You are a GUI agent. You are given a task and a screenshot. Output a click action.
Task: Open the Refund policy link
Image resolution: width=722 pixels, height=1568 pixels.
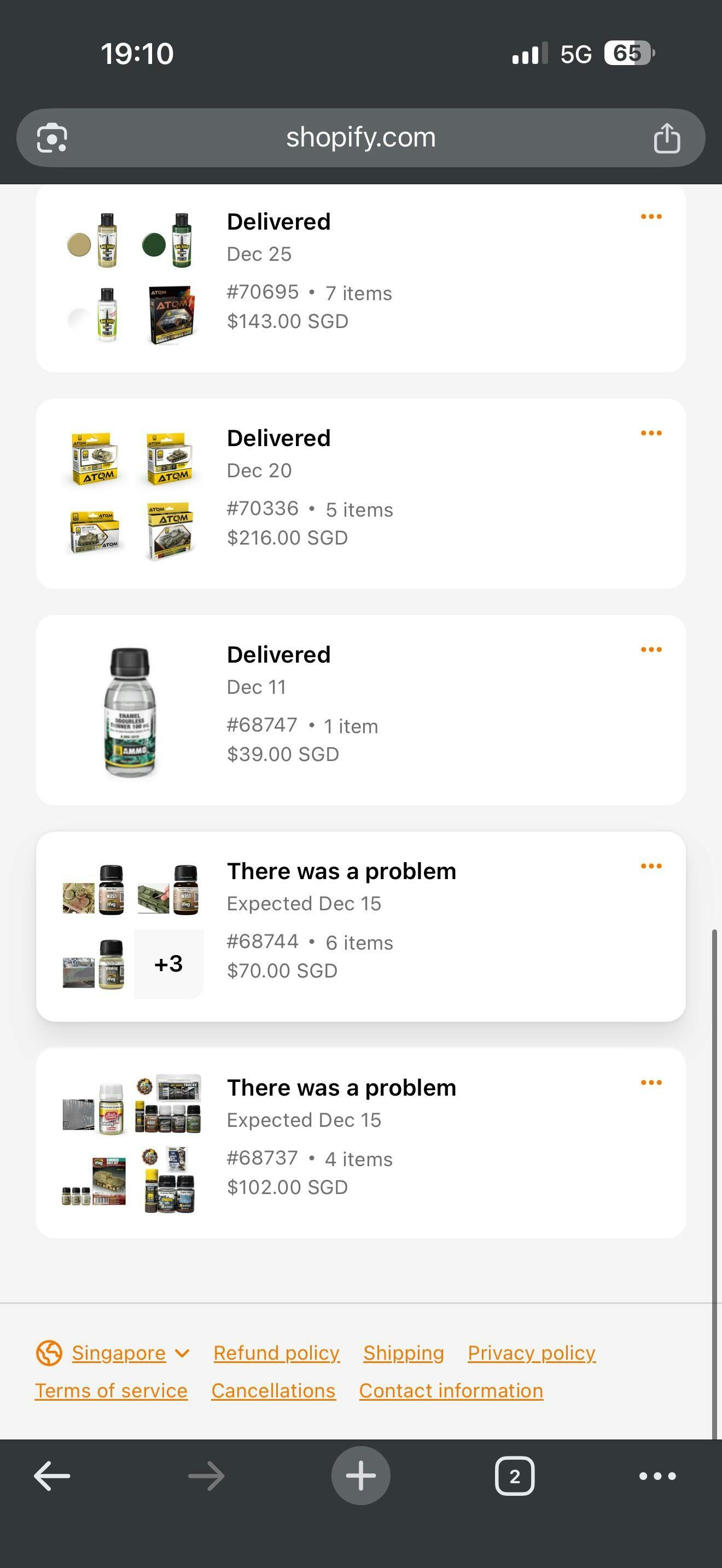(x=276, y=1353)
